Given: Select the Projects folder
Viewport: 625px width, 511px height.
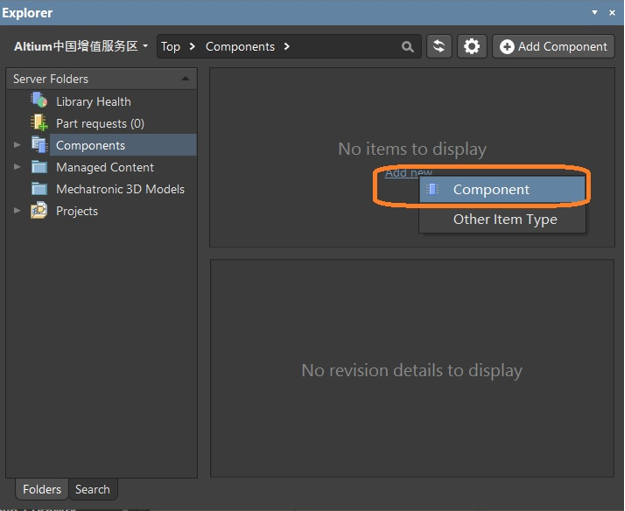Looking at the screenshot, I should [x=77, y=211].
